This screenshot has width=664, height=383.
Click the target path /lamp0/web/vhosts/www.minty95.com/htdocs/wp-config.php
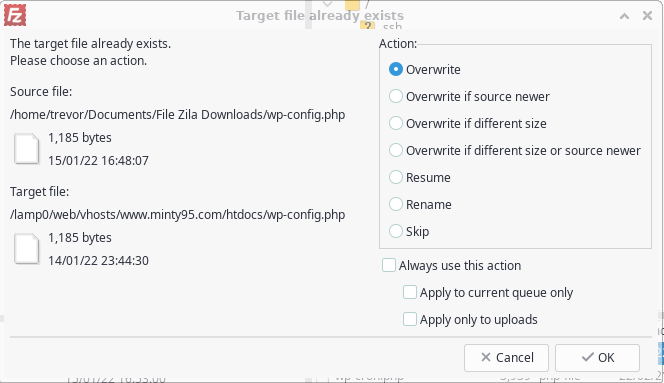177,215
